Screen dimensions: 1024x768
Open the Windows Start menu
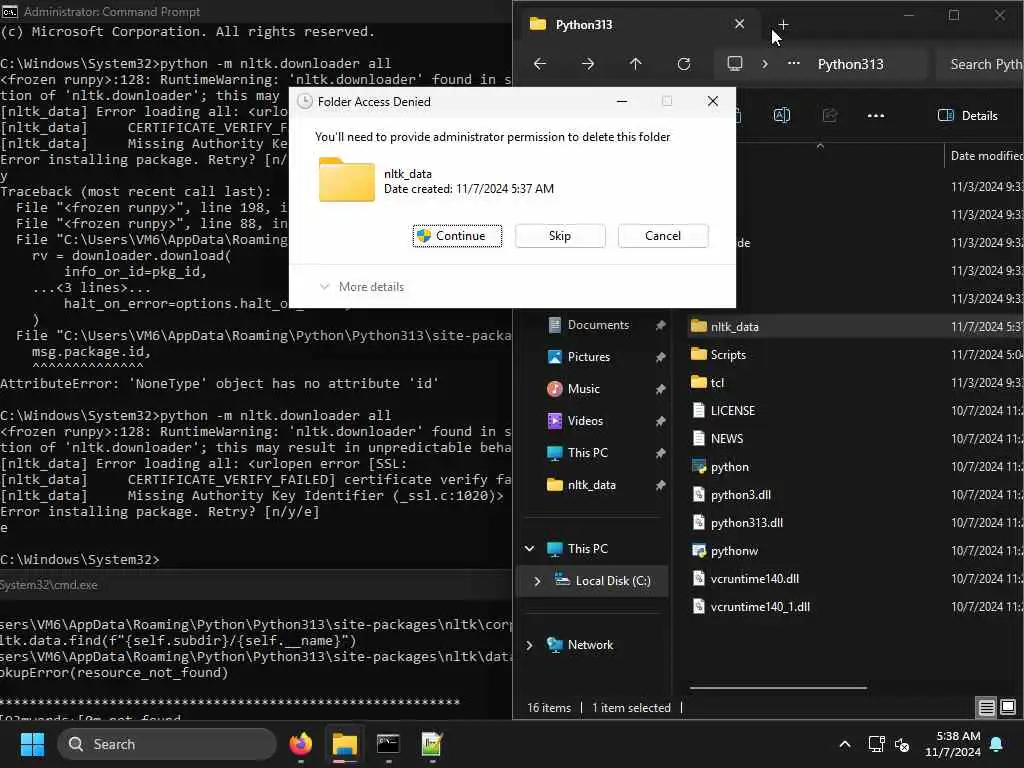tap(32, 744)
